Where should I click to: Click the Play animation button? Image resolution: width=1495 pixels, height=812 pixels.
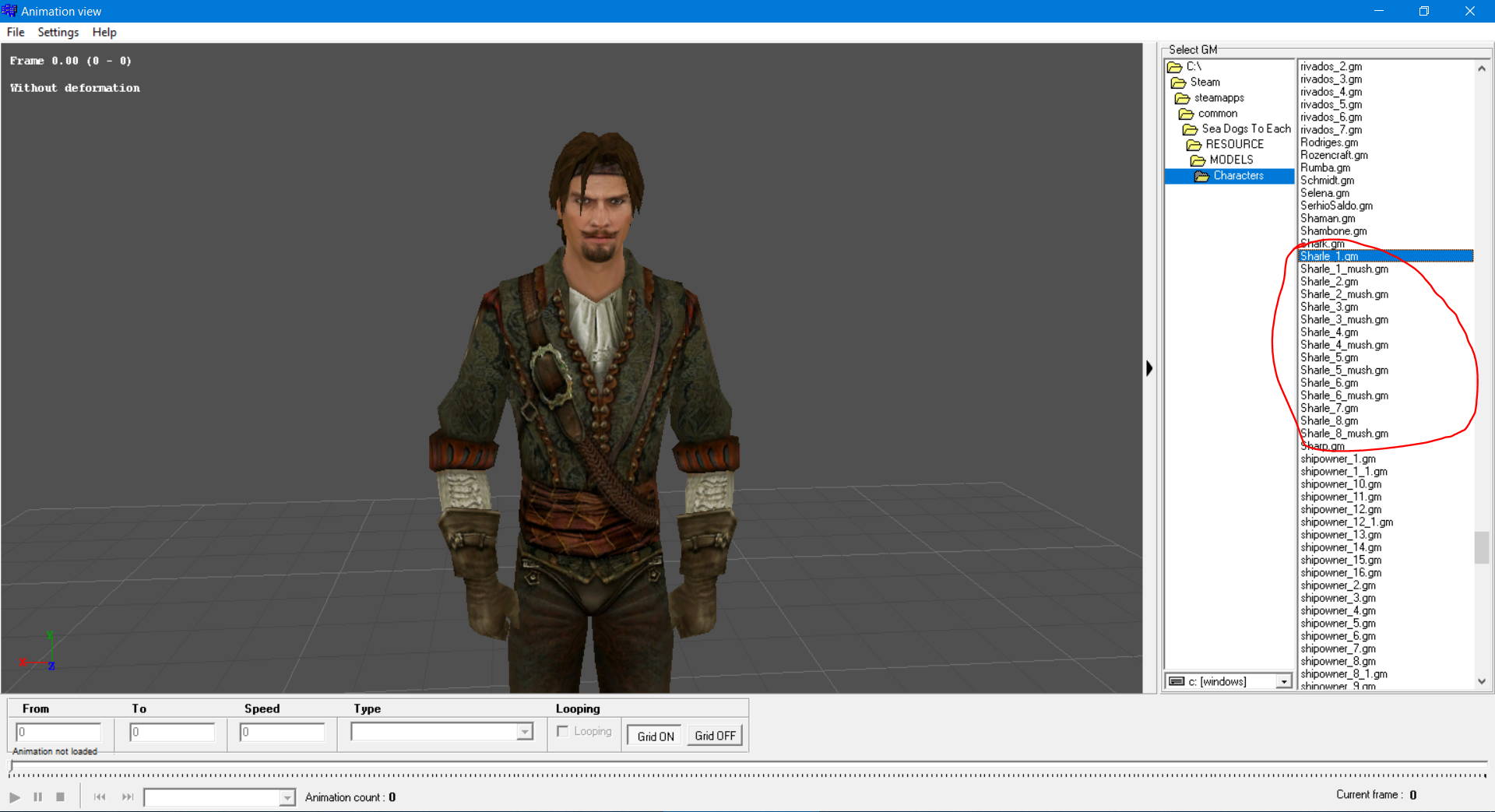tap(15, 797)
